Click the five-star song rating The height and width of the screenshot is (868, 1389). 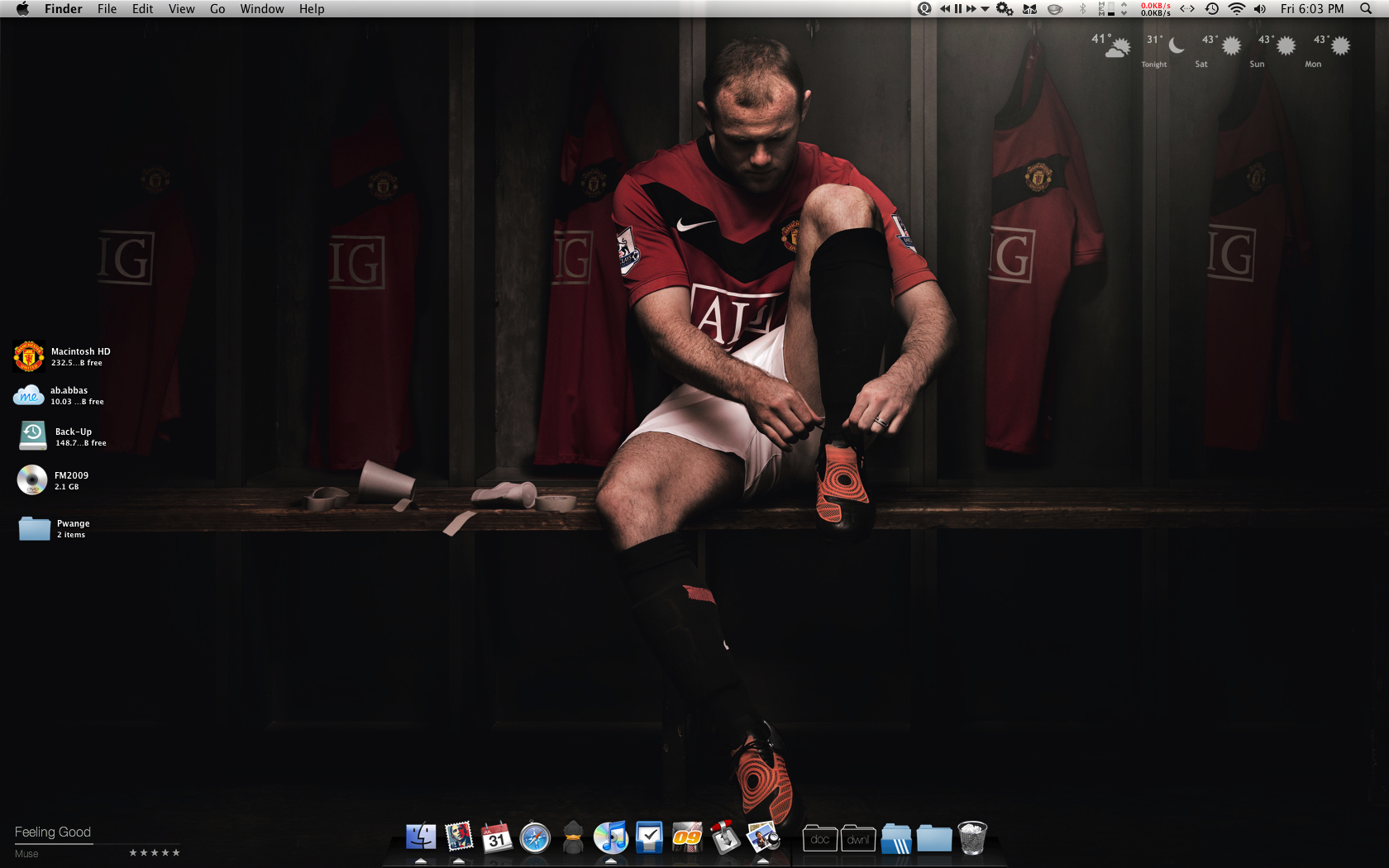(x=155, y=852)
